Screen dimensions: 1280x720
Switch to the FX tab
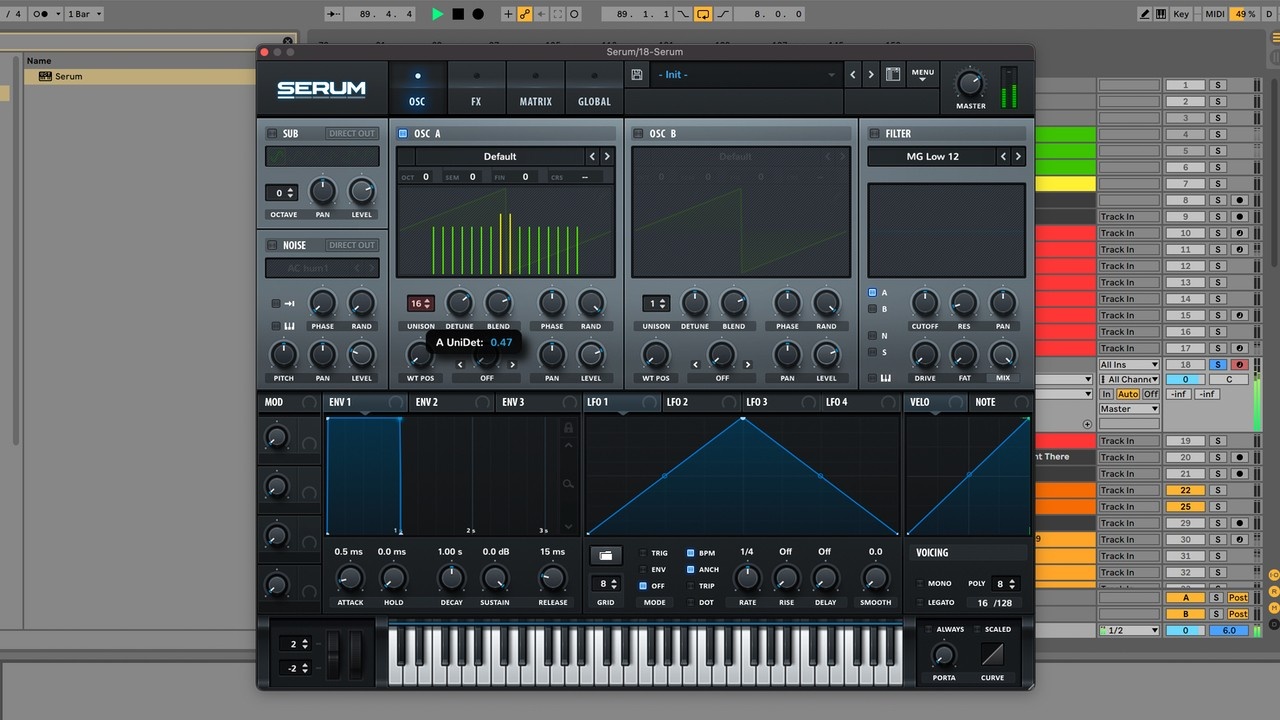(x=476, y=90)
